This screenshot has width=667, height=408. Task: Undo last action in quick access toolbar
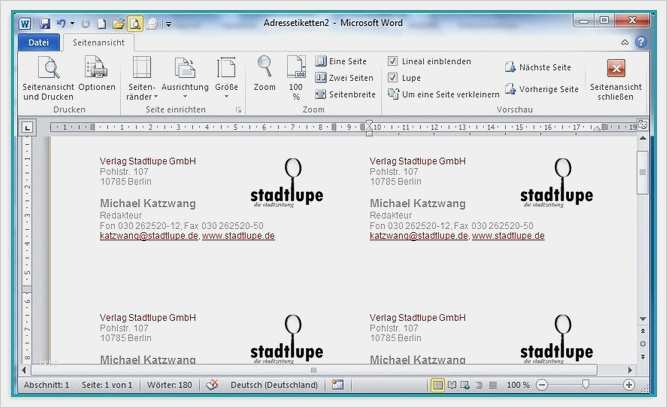(61, 23)
